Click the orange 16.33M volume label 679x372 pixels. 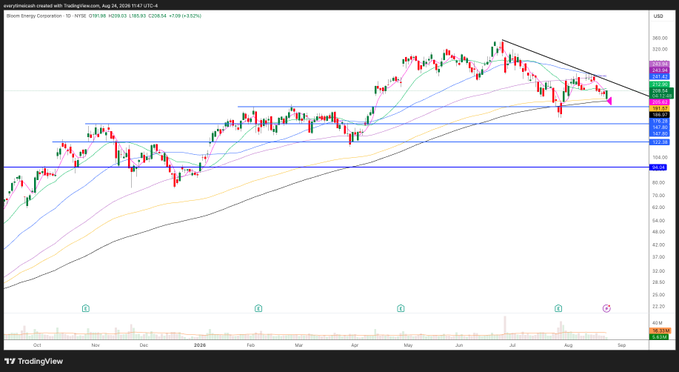660,331
